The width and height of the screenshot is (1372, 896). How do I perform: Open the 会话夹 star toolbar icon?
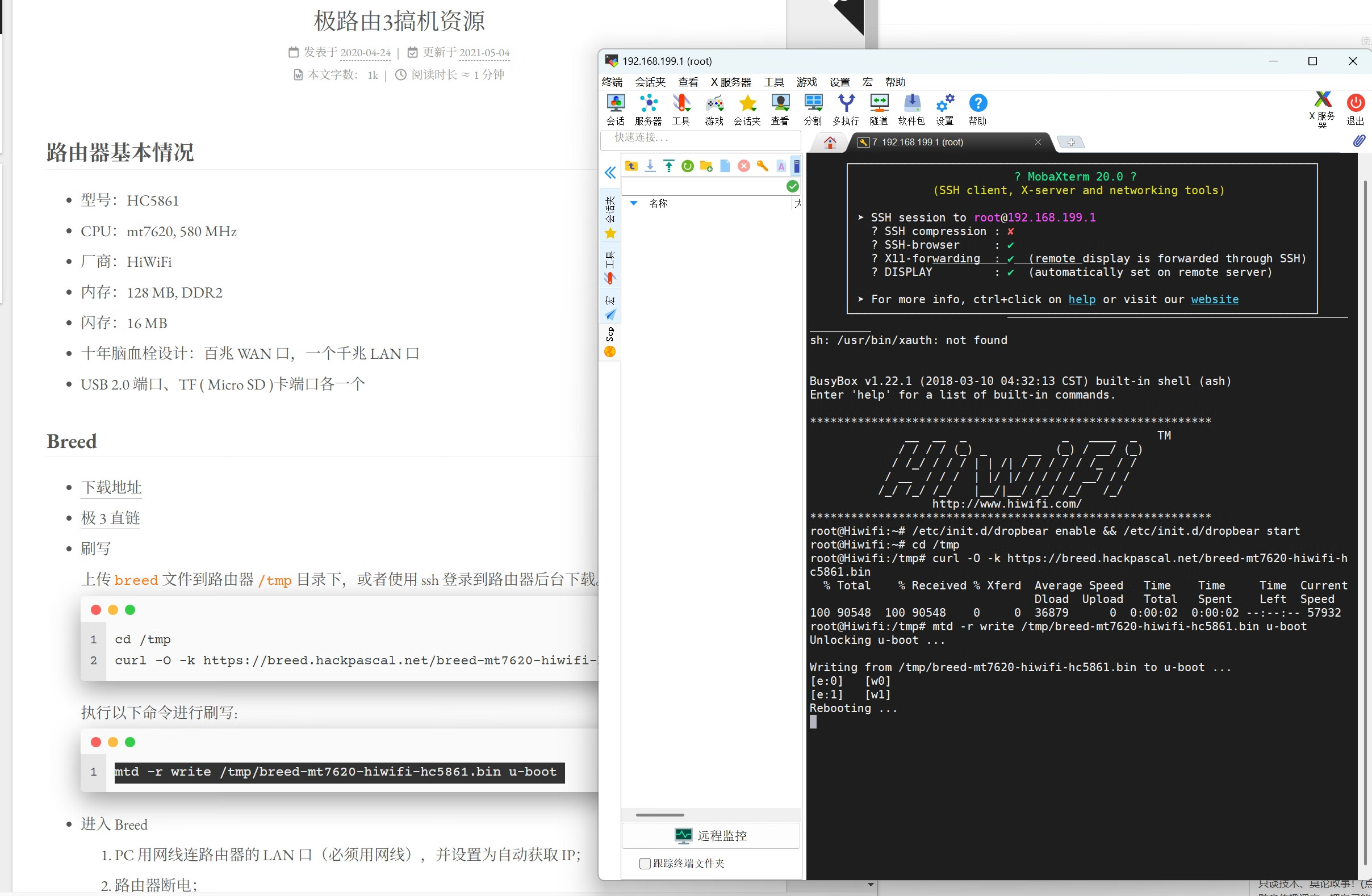point(747,110)
